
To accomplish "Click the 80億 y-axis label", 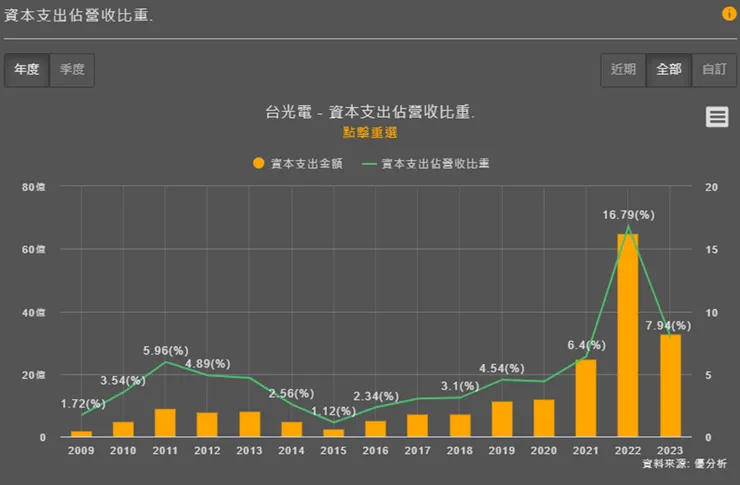I will click(x=34, y=187).
